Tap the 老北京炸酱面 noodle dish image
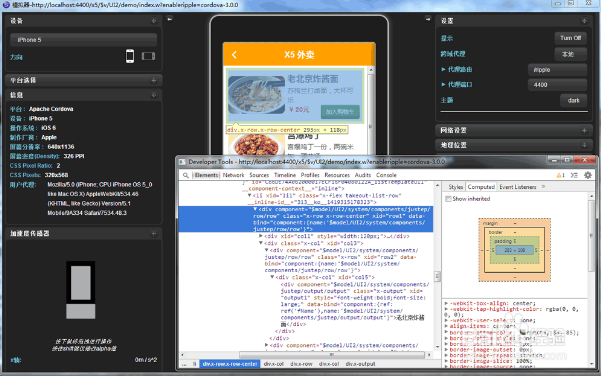The width and height of the screenshot is (601, 377). point(256,94)
